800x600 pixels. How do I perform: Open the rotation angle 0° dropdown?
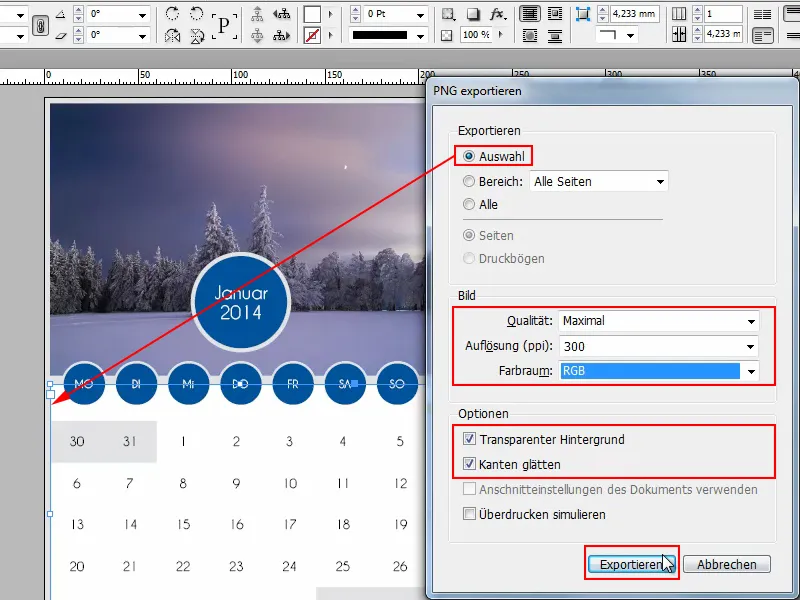[x=142, y=15]
